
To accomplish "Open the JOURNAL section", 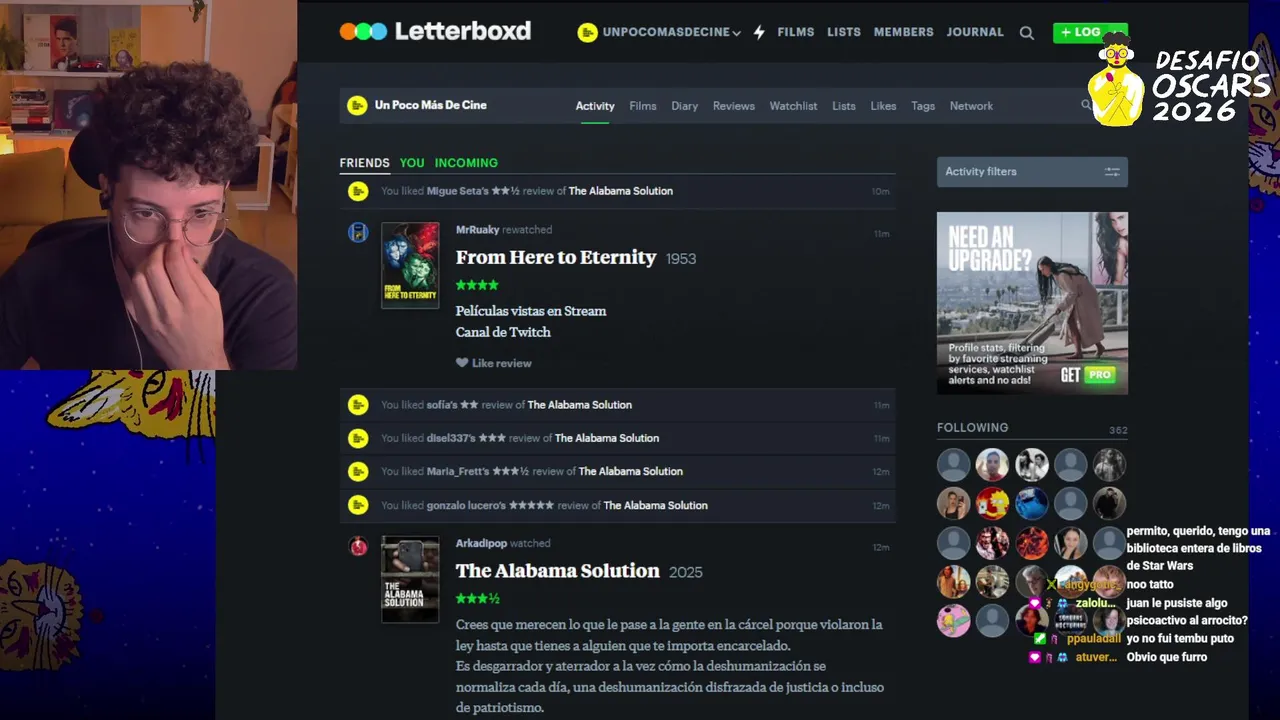I will (975, 32).
